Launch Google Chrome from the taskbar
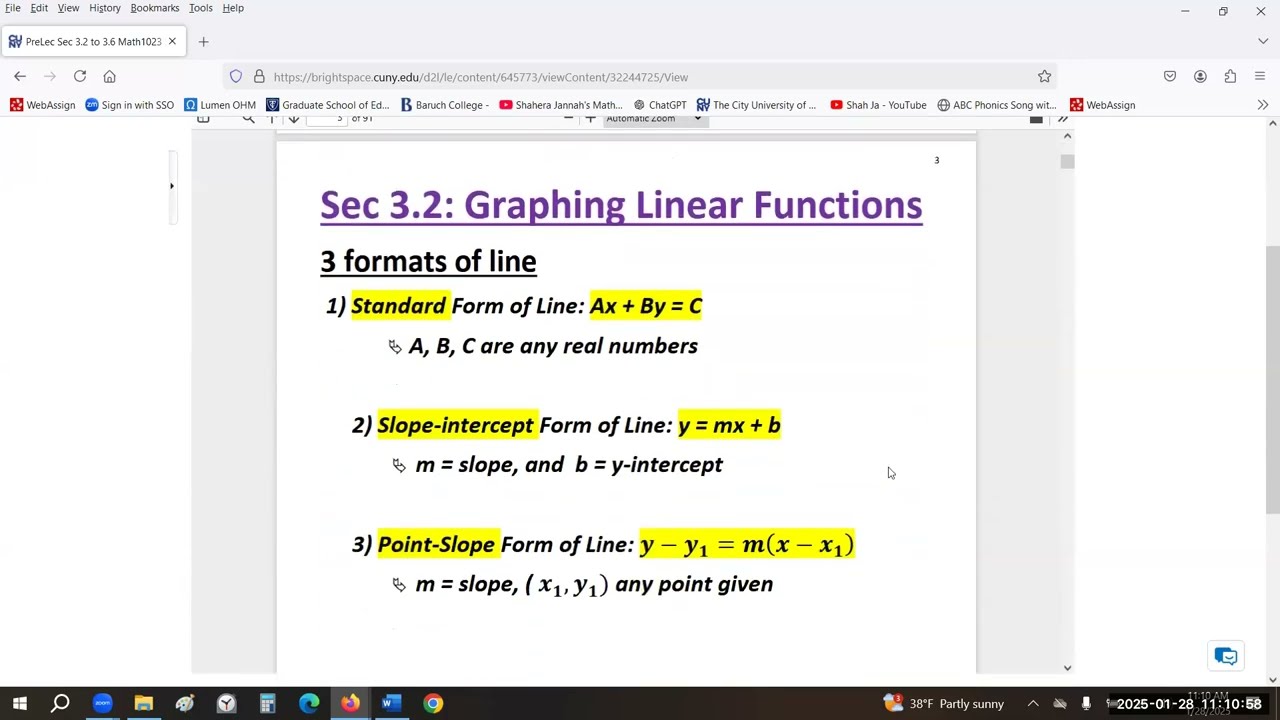 pyautogui.click(x=432, y=703)
